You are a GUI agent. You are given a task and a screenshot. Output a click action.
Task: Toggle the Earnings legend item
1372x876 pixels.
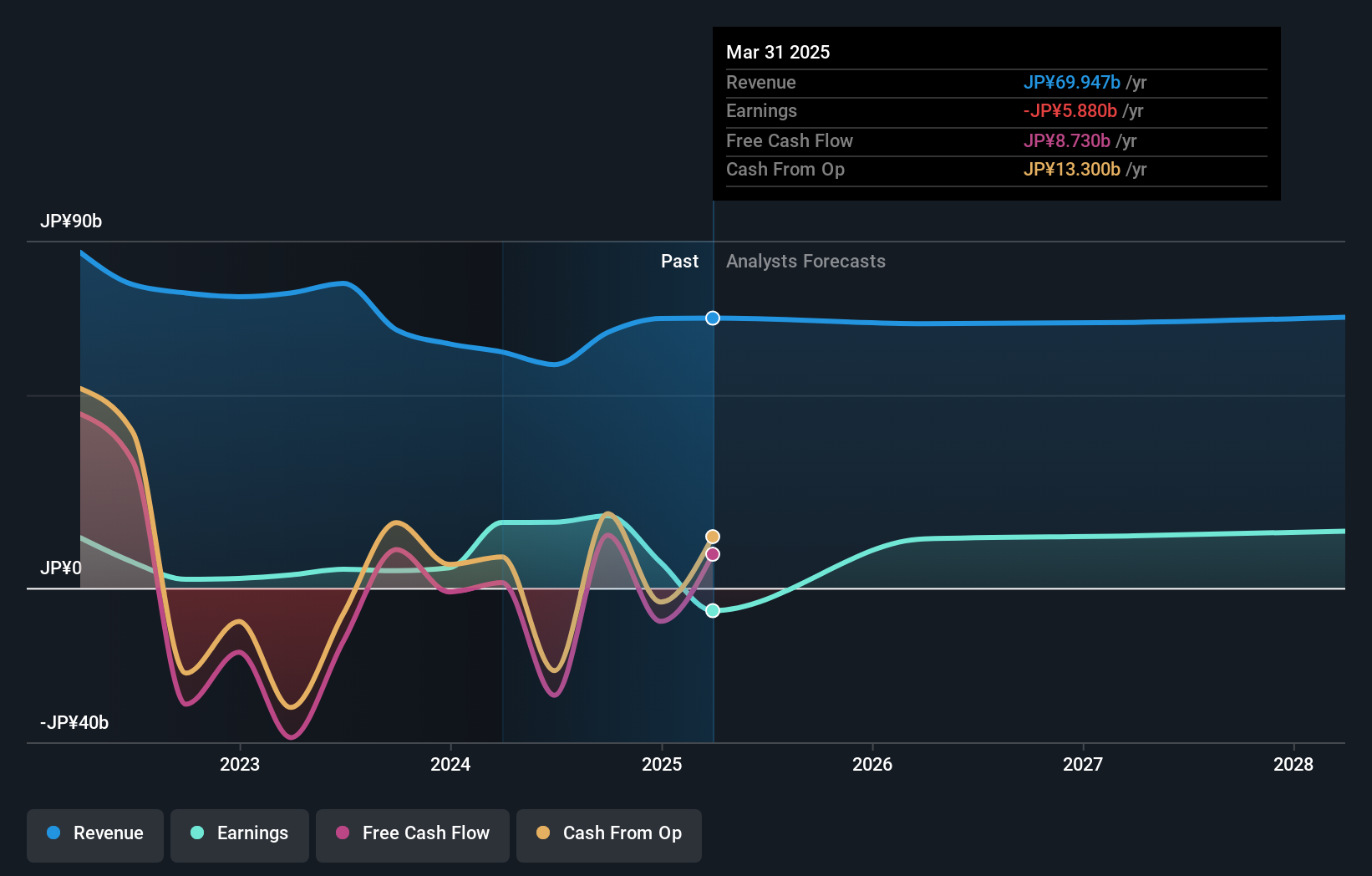(x=240, y=835)
